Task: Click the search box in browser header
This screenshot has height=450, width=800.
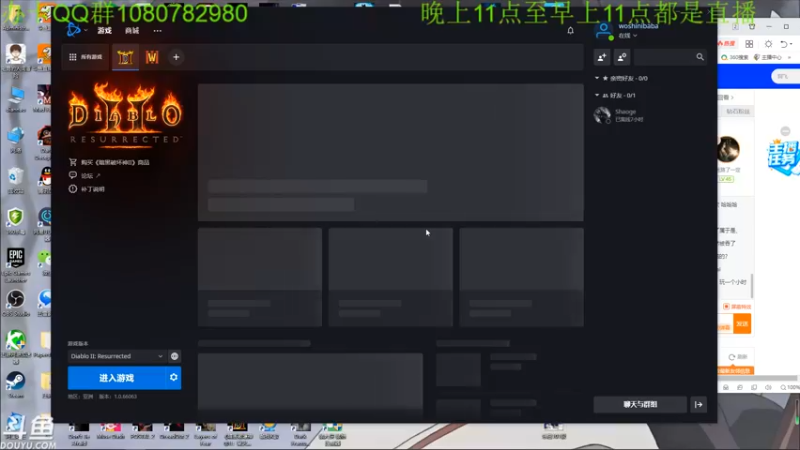Action: click(x=785, y=77)
